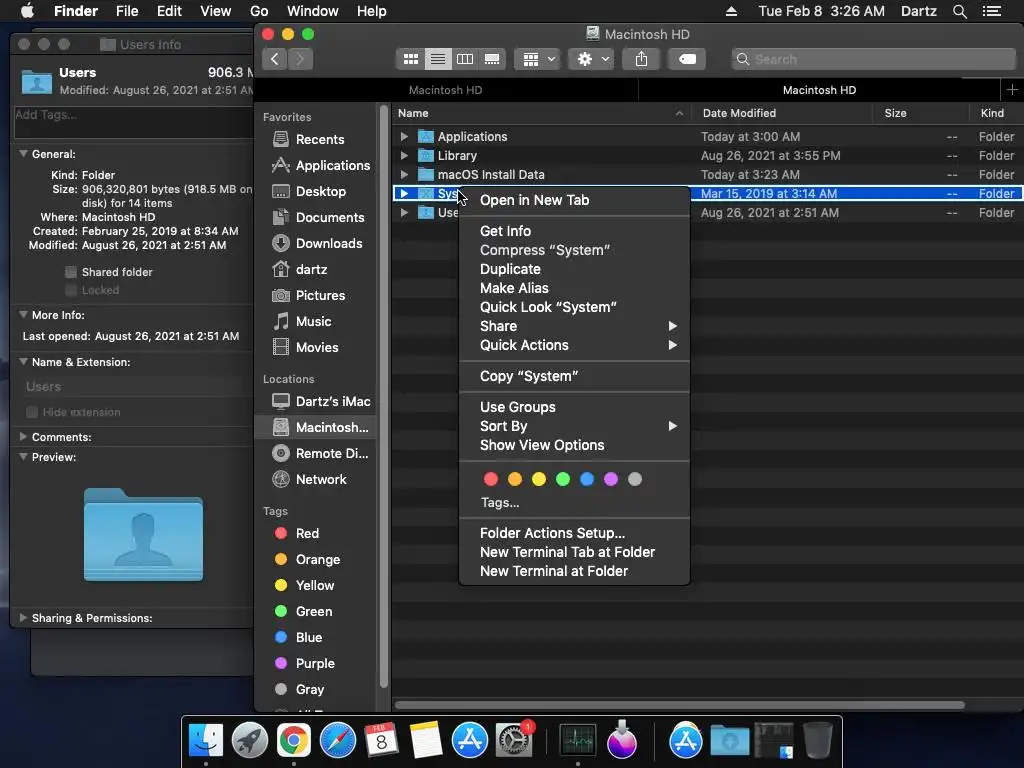Viewport: 1024px width, 768px height.
Task: Go back with the toolbar arrow
Action: (x=275, y=59)
